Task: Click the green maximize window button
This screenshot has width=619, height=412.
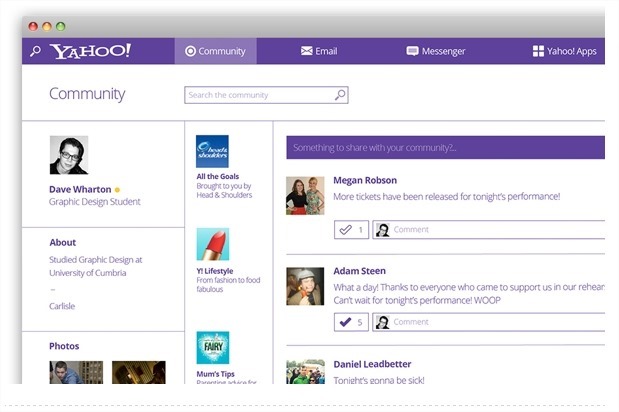Action: tap(60, 26)
